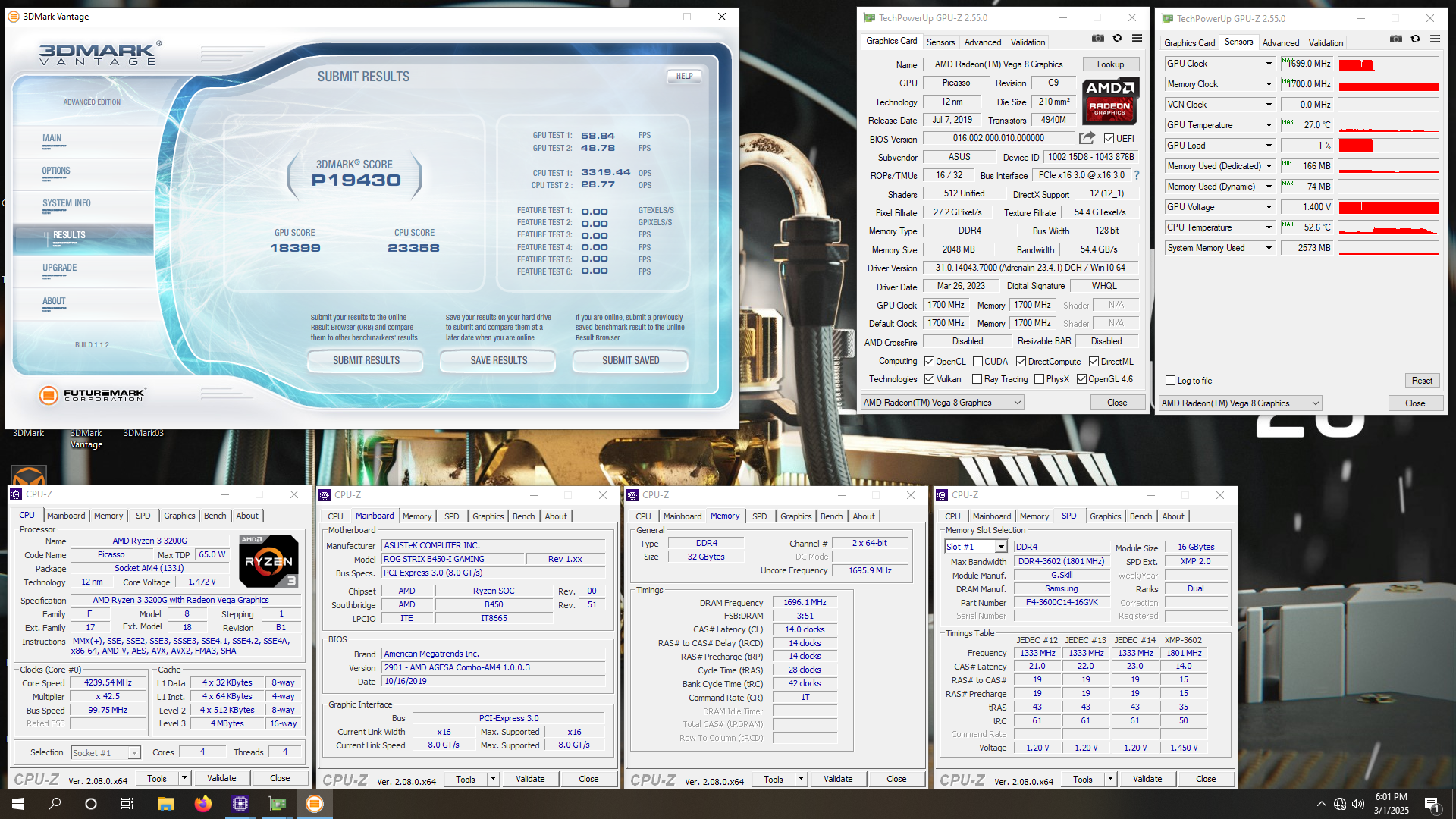Click SAVE RESULTS button
The height and width of the screenshot is (819, 1456).
coord(498,360)
